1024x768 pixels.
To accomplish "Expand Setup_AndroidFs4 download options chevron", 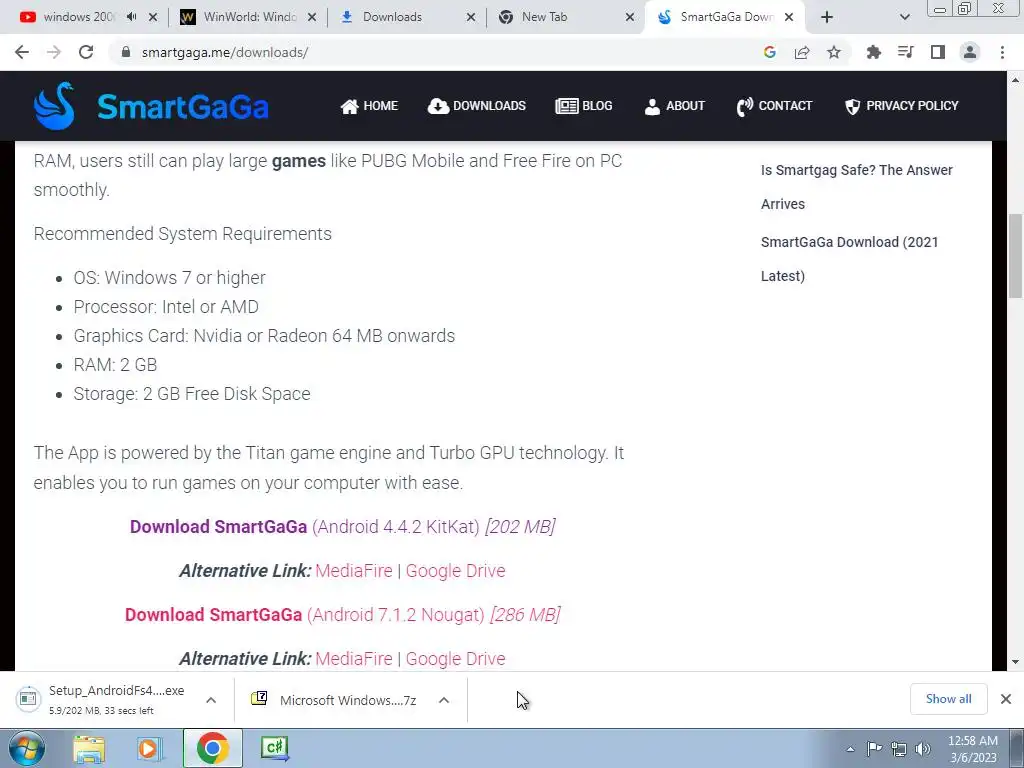I will (x=211, y=700).
